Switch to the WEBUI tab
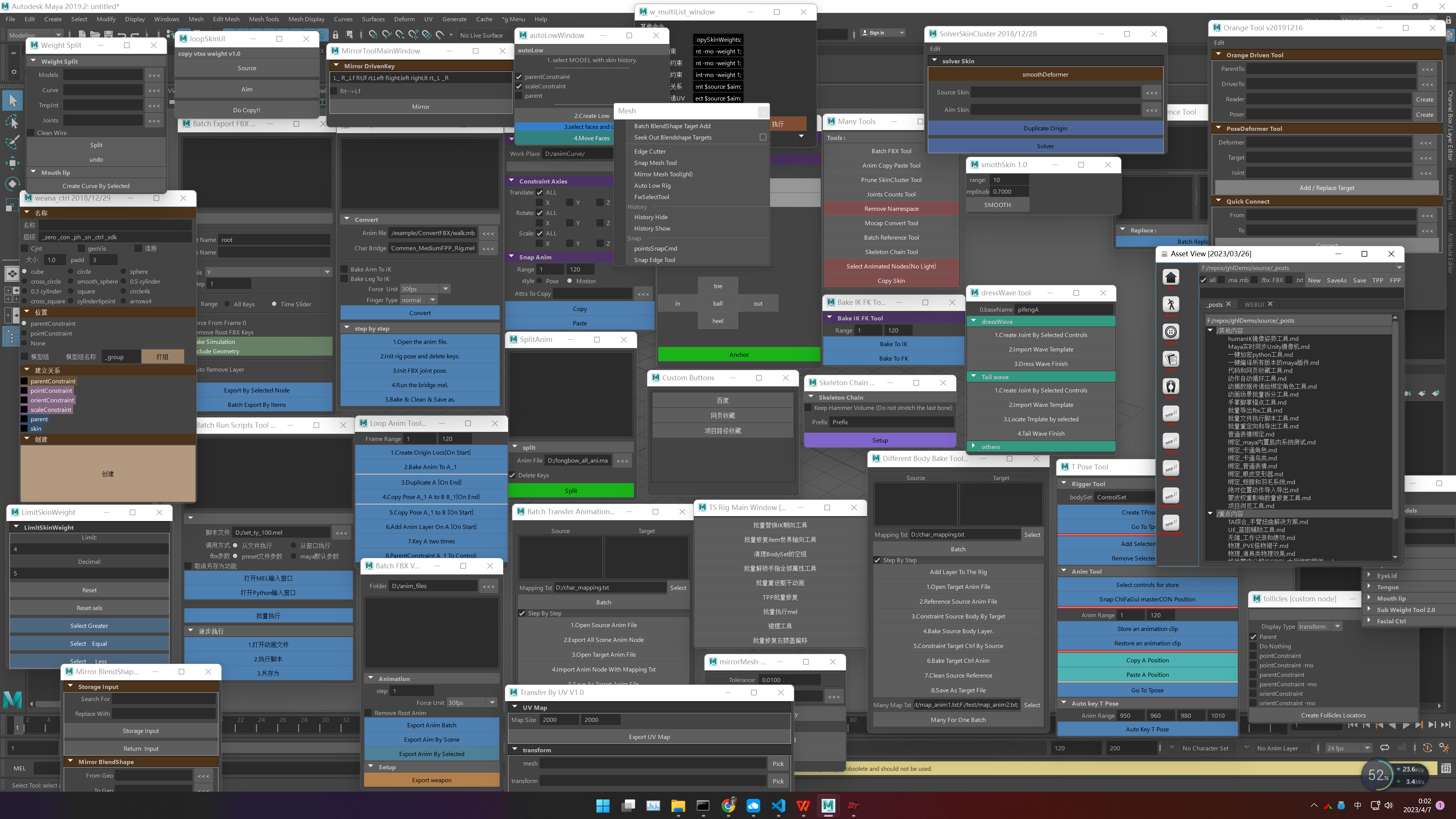This screenshot has height=819, width=1456. (x=1254, y=304)
